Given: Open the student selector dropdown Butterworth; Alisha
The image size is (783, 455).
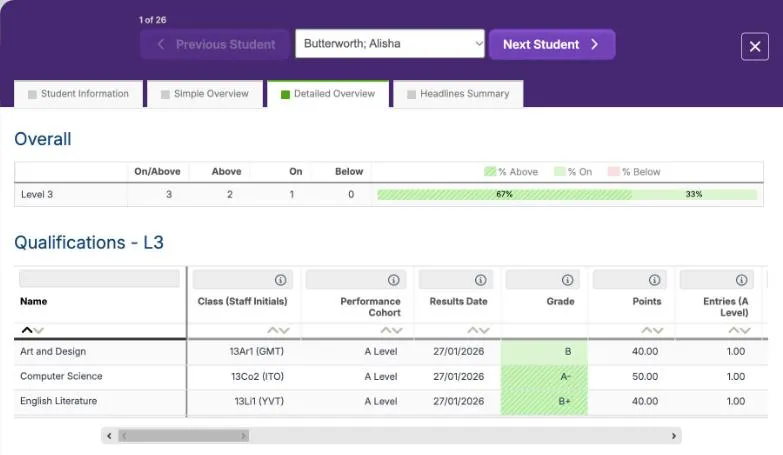Looking at the screenshot, I should click(390, 43).
